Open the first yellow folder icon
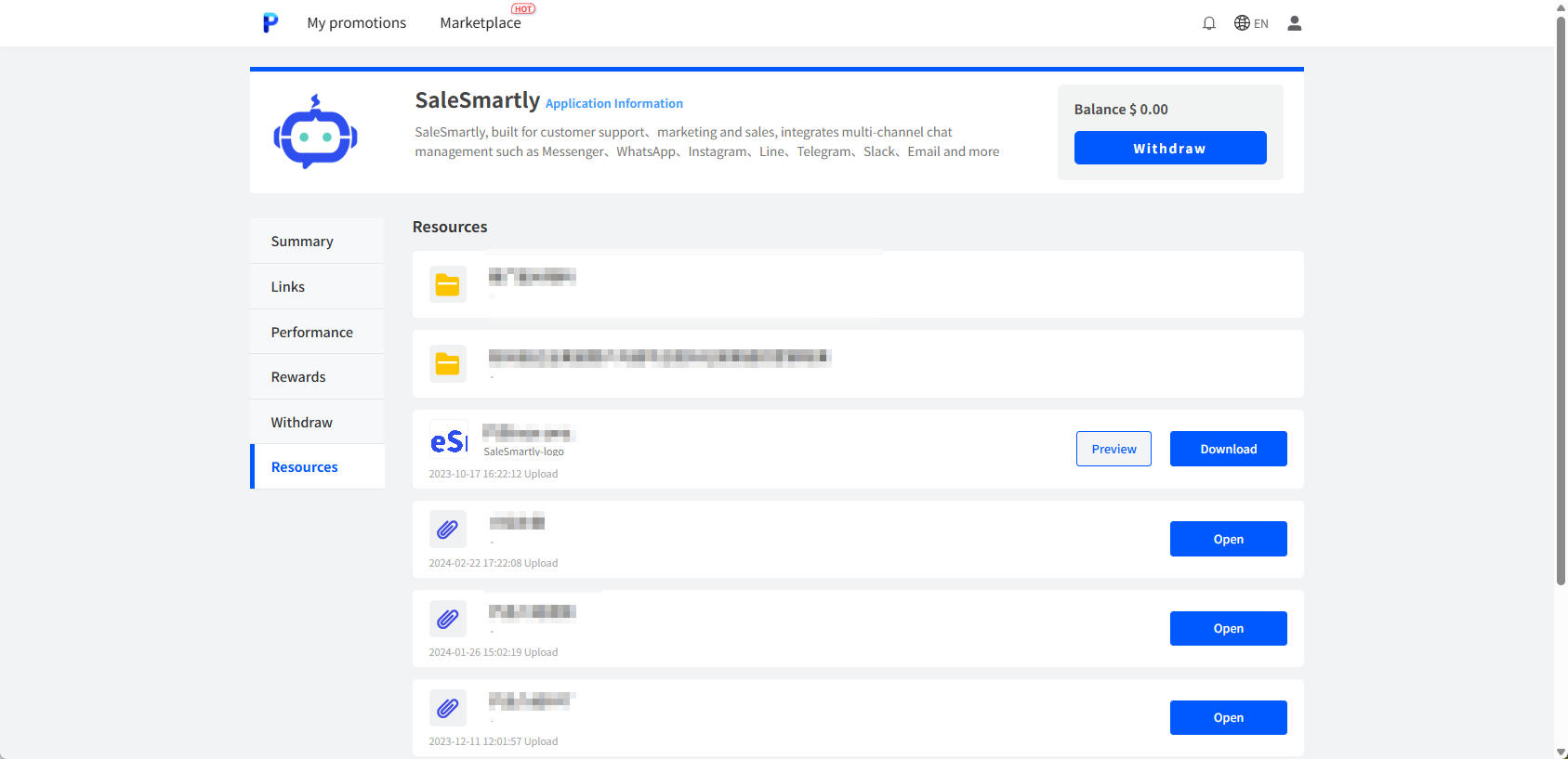Image resolution: width=1568 pixels, height=759 pixels. [448, 284]
